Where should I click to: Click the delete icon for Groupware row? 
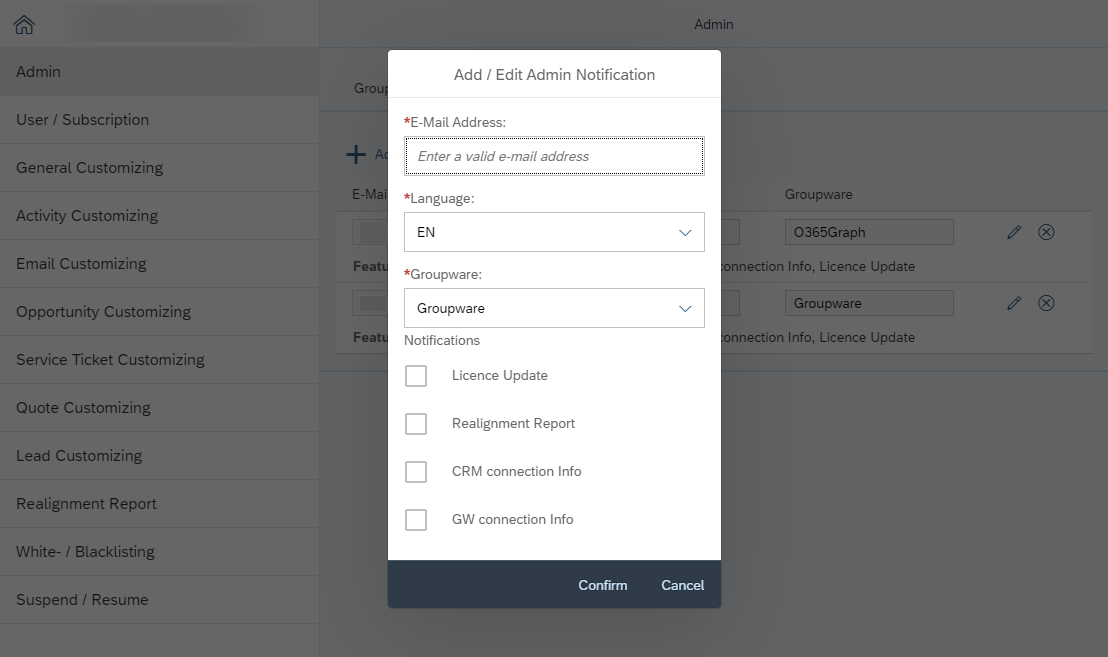click(x=1046, y=303)
